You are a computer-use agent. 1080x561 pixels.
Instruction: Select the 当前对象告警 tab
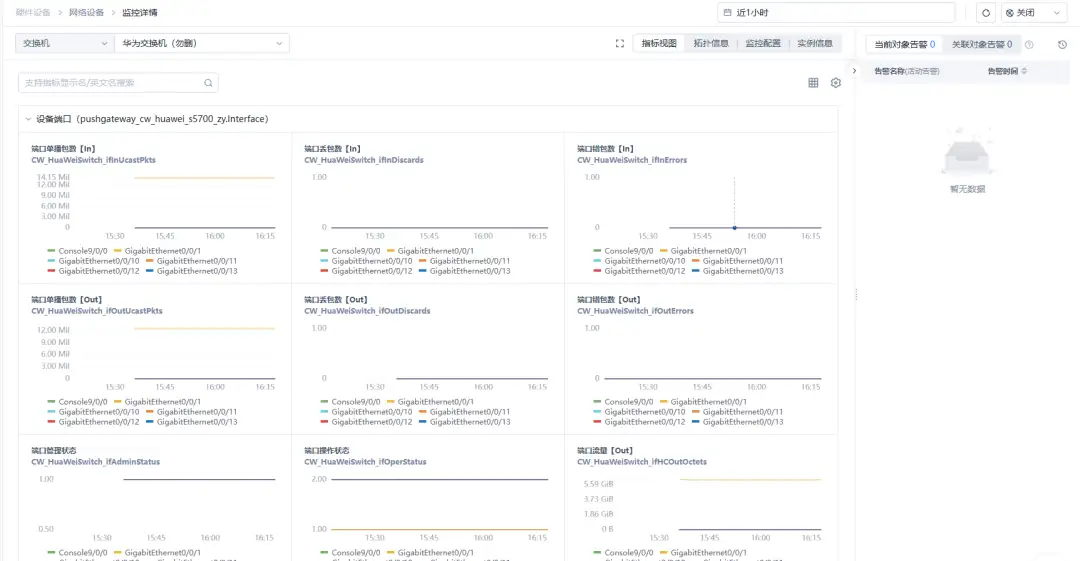coord(904,45)
